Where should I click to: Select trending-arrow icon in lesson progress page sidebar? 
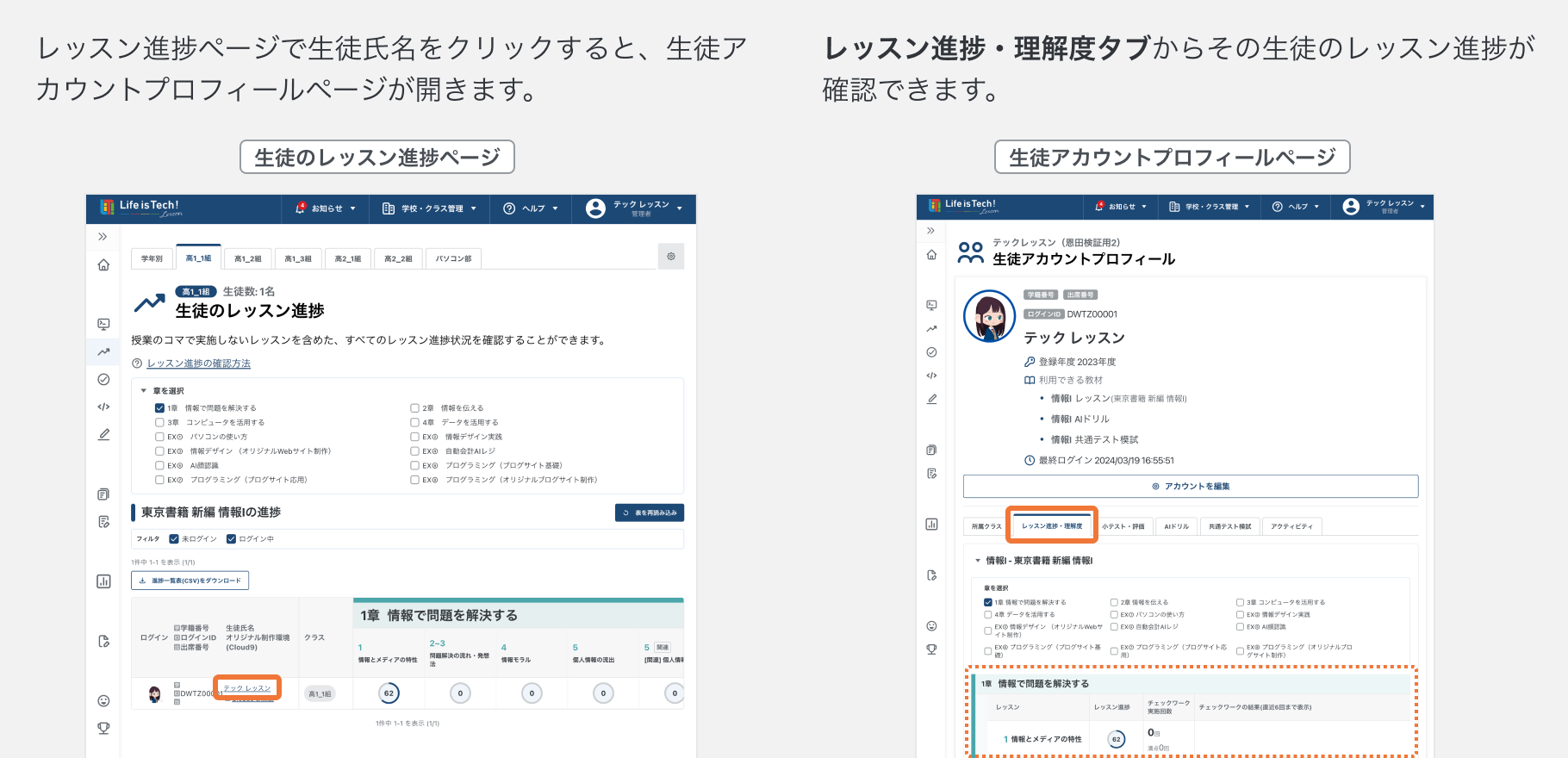point(103,351)
